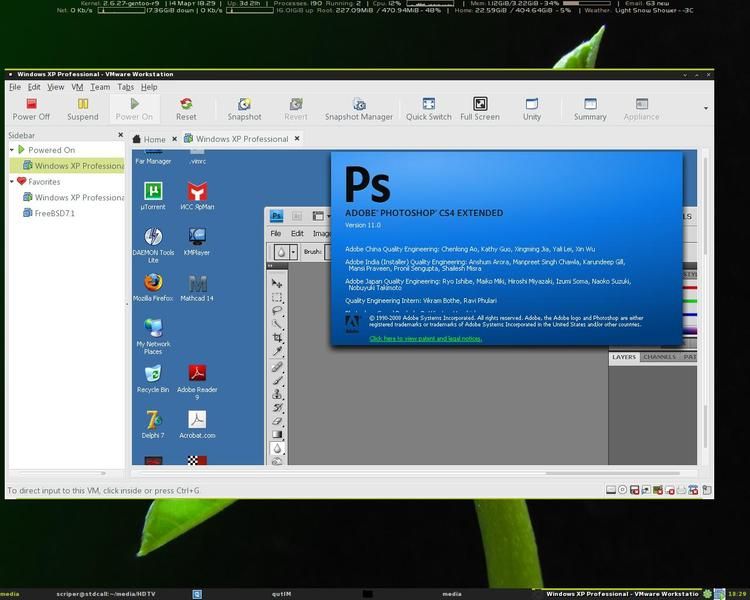Collapse the Favorites tree group

coord(12,182)
